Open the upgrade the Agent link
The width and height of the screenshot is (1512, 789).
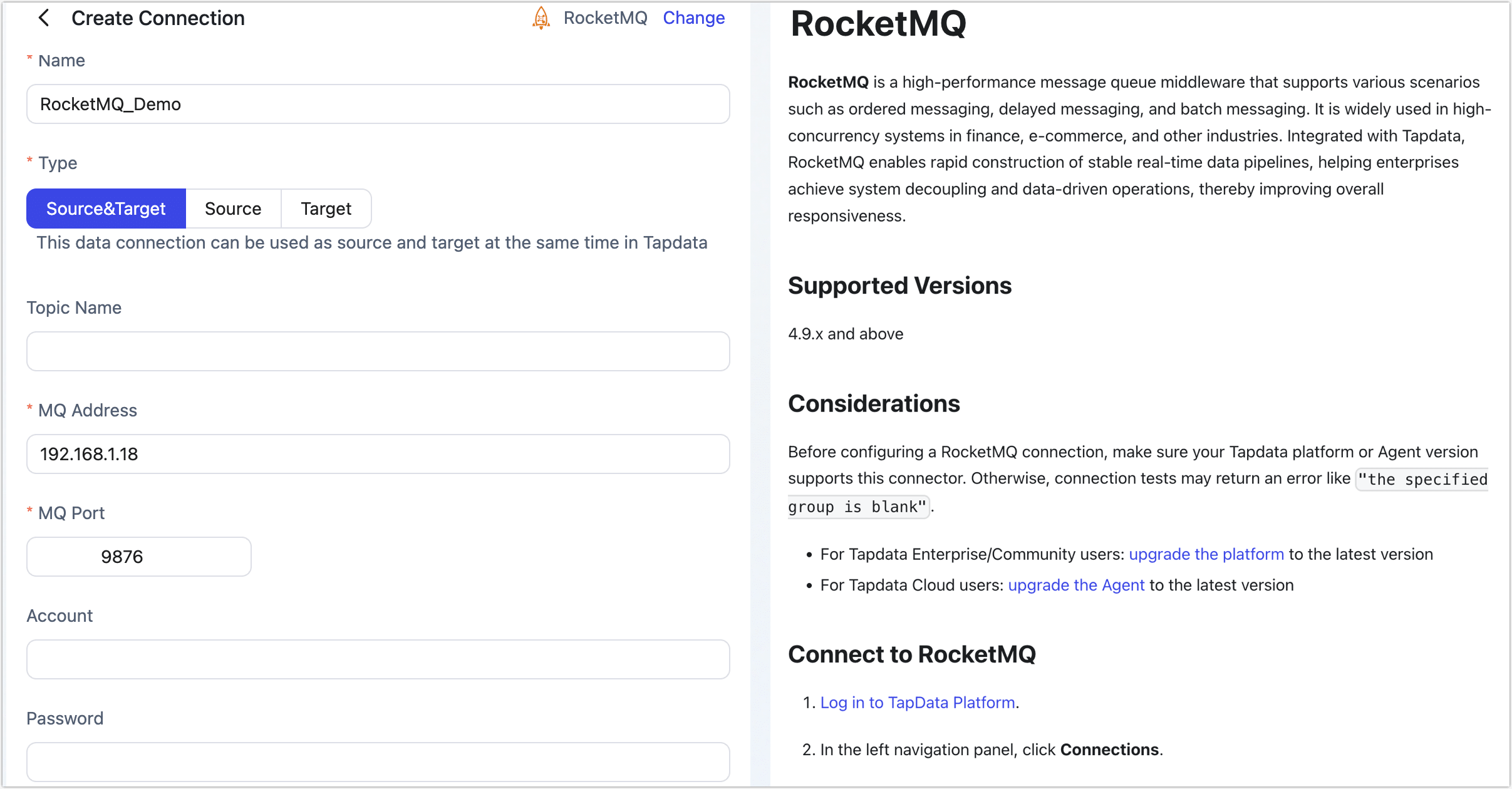(x=1075, y=585)
